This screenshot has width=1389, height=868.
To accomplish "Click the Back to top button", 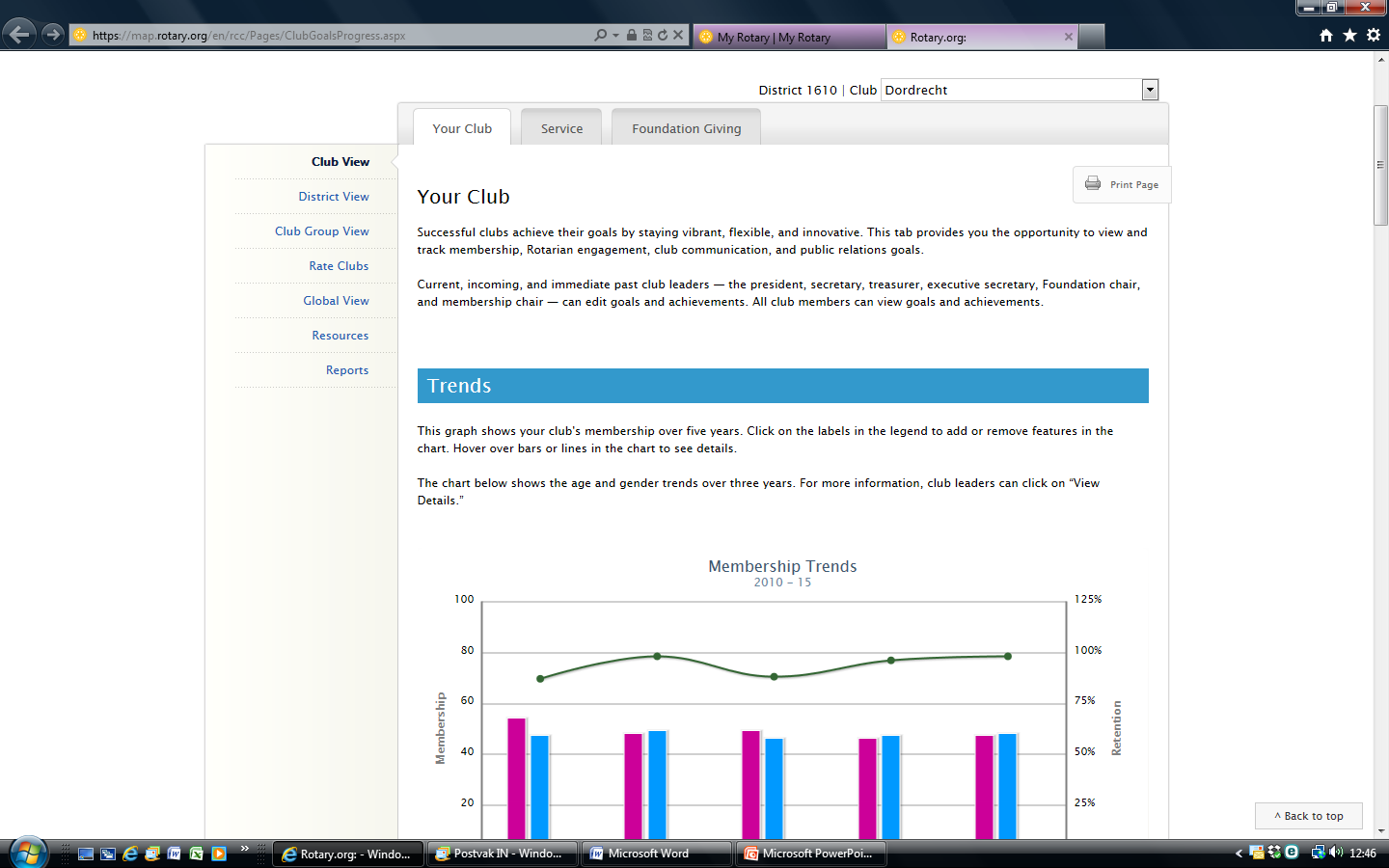I will [x=1308, y=816].
